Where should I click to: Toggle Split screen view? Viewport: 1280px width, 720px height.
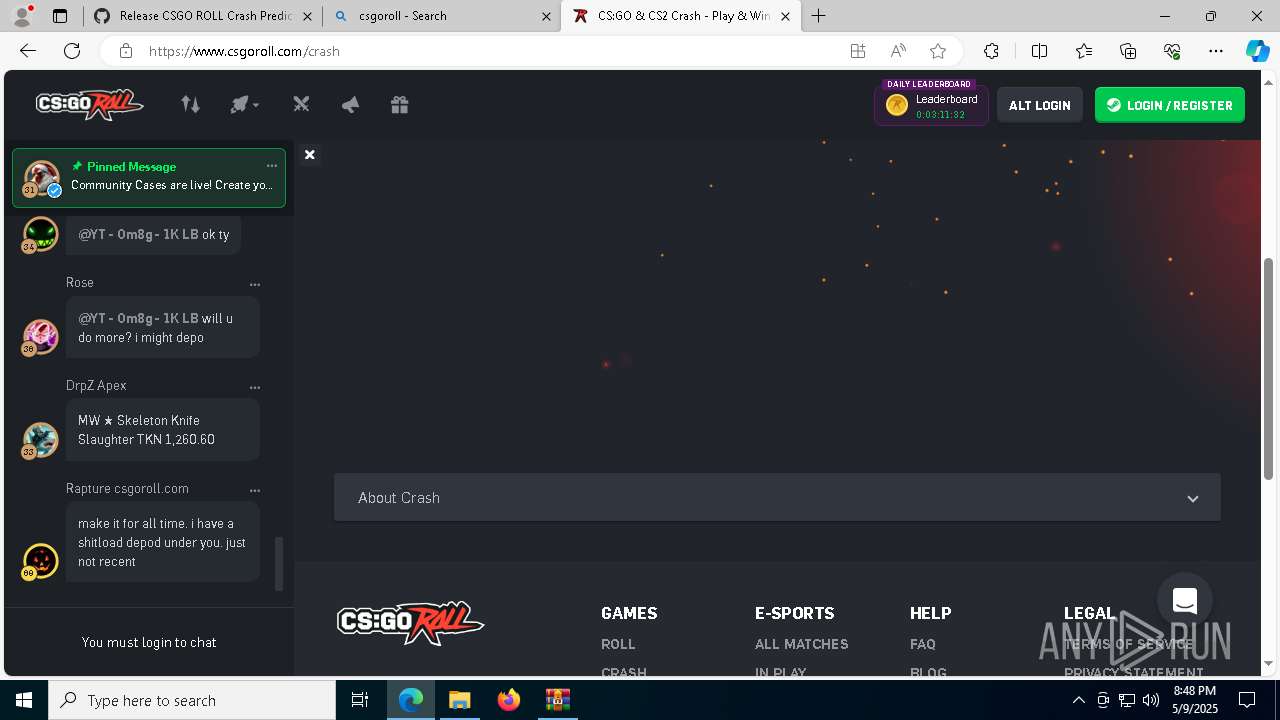pyautogui.click(x=1039, y=51)
